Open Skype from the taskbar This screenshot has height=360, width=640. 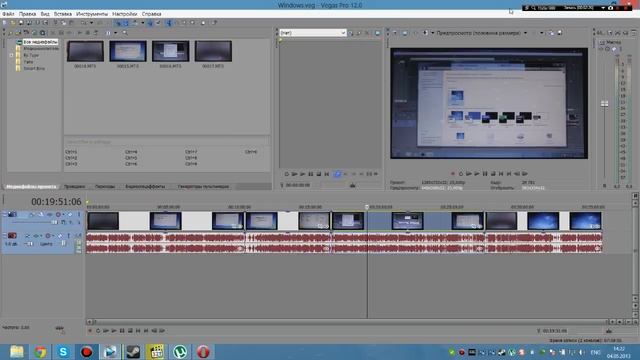click(x=63, y=352)
